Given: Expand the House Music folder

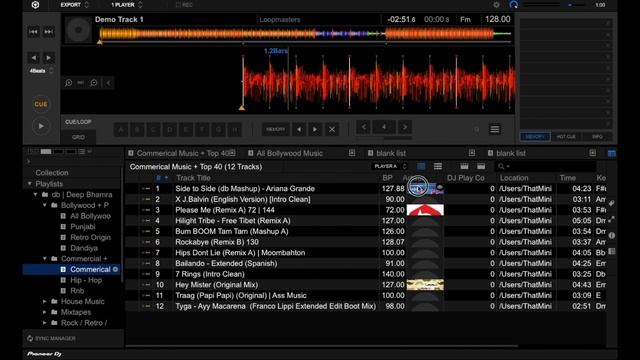Looking at the screenshot, I should (45, 302).
